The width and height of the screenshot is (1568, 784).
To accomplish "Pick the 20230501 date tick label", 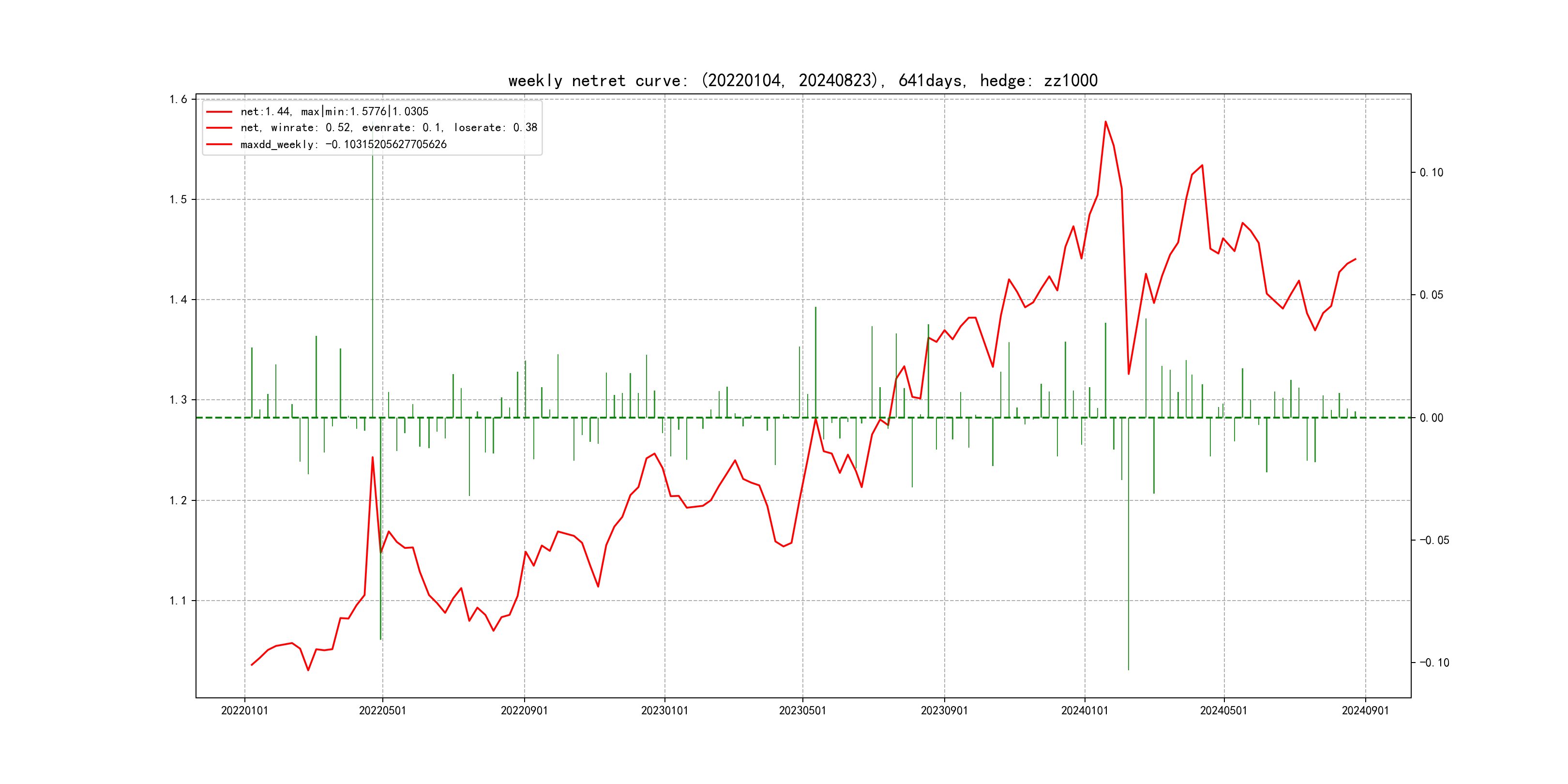I will [802, 711].
